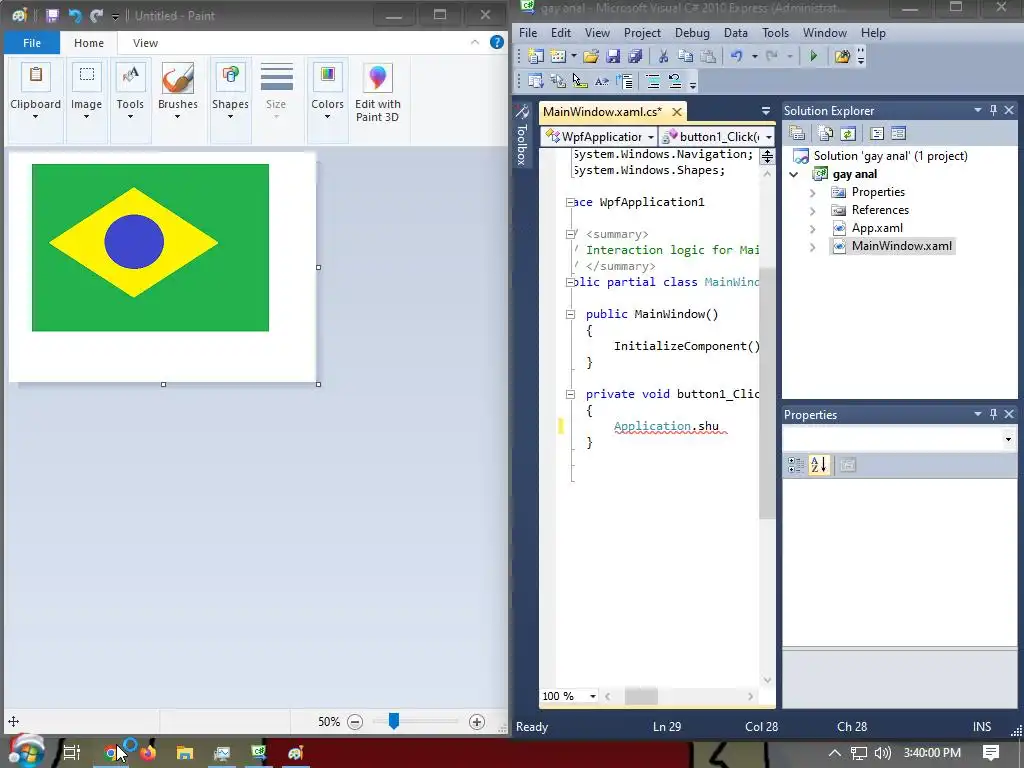Click Redo icon in Paint title bar

pos(97,16)
